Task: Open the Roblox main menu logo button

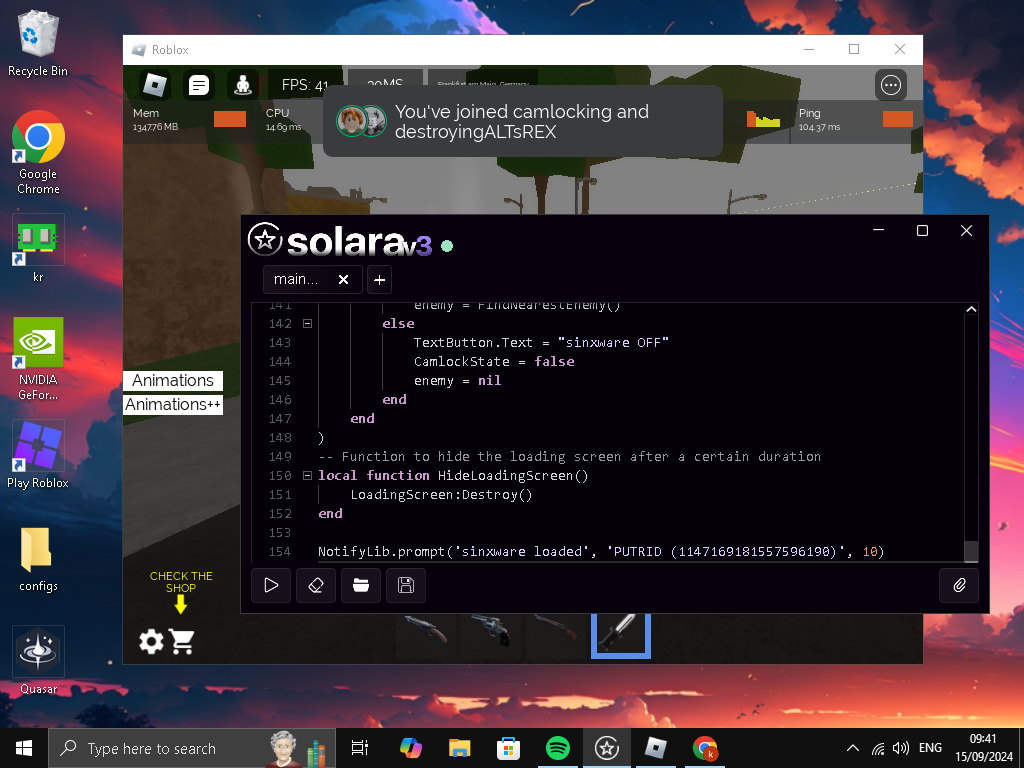Action: (x=155, y=85)
